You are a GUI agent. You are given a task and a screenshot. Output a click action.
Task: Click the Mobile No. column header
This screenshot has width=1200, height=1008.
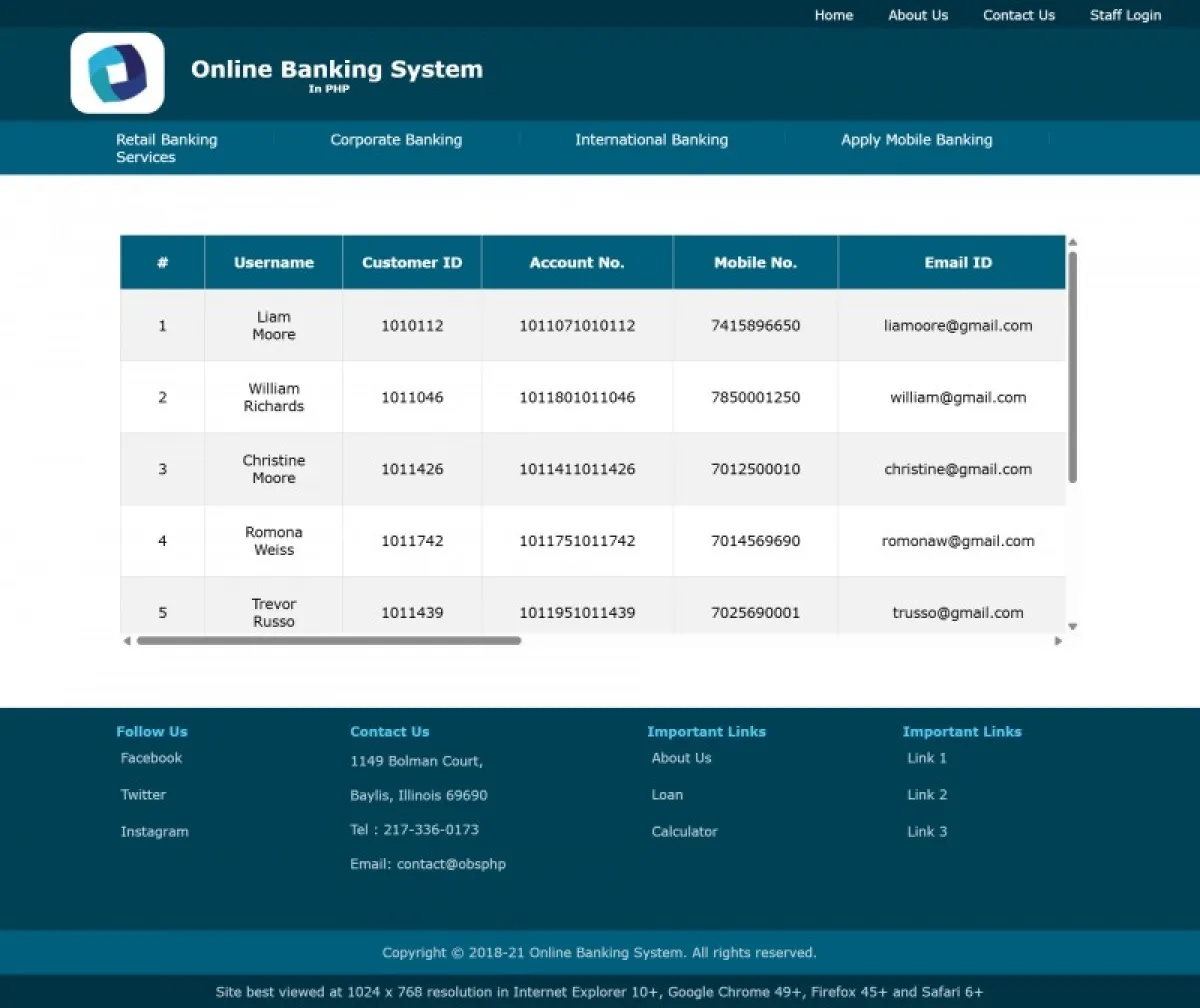point(755,263)
